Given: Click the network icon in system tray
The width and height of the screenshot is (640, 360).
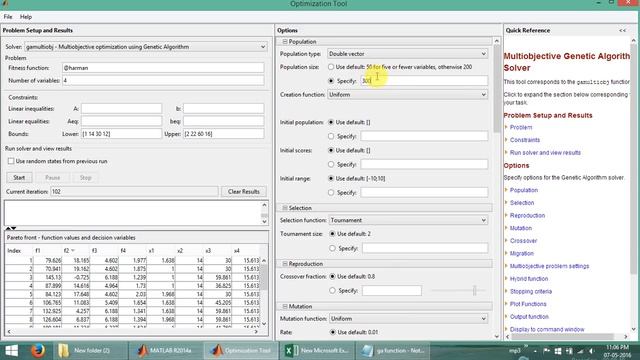Looking at the screenshot, I should click(580, 351).
